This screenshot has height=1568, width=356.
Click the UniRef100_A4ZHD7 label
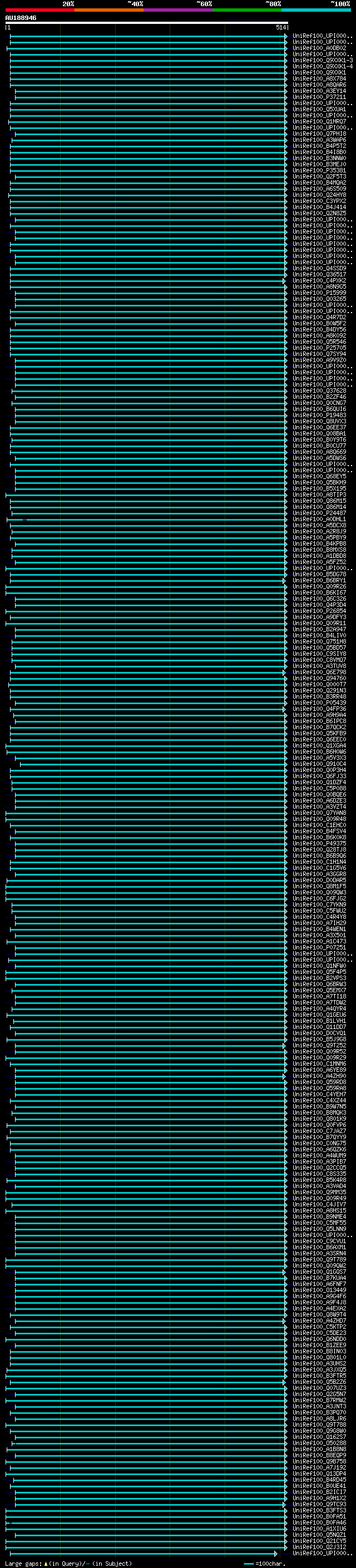coord(319,1321)
